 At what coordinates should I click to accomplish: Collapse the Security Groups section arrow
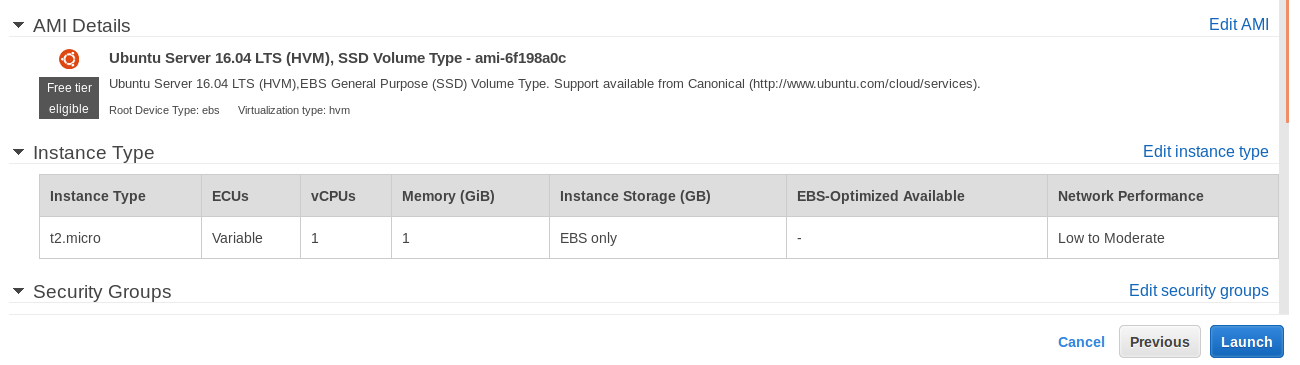click(18, 291)
